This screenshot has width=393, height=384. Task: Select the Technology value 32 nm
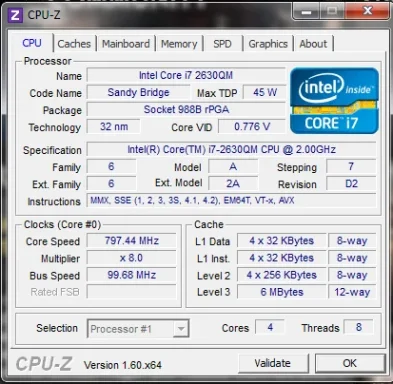[x=113, y=127]
